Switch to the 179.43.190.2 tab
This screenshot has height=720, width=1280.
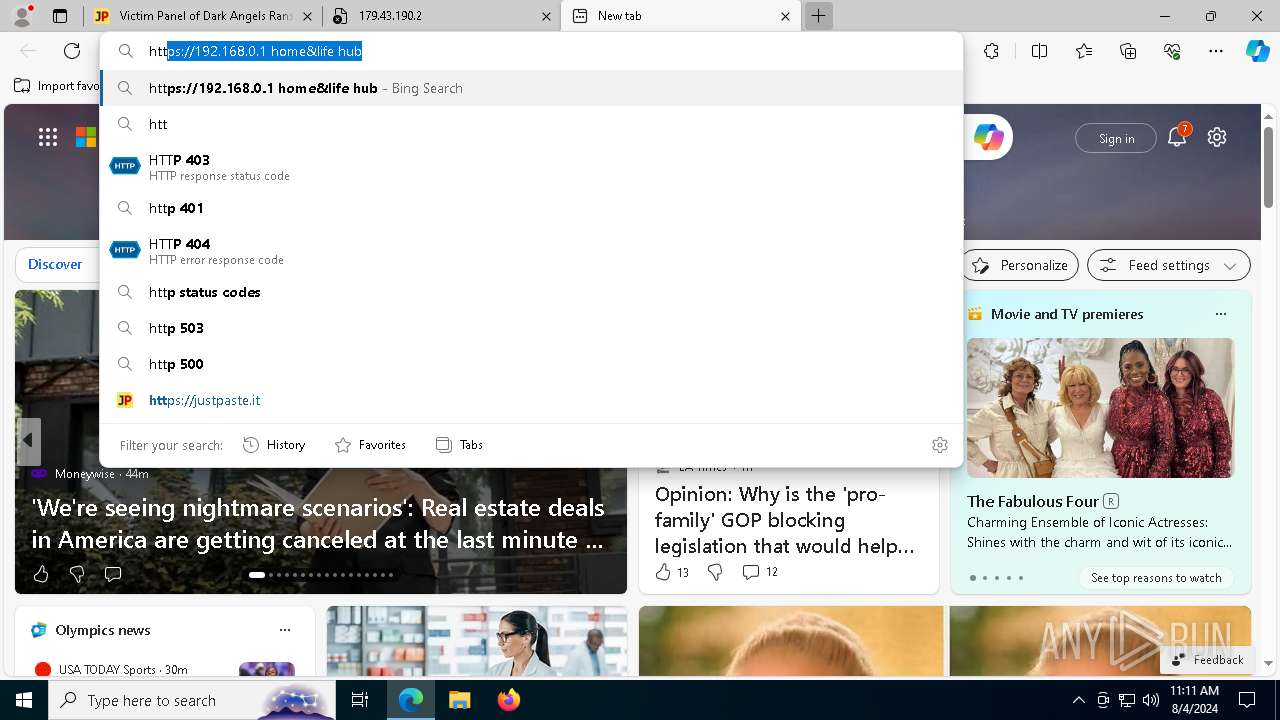441,16
